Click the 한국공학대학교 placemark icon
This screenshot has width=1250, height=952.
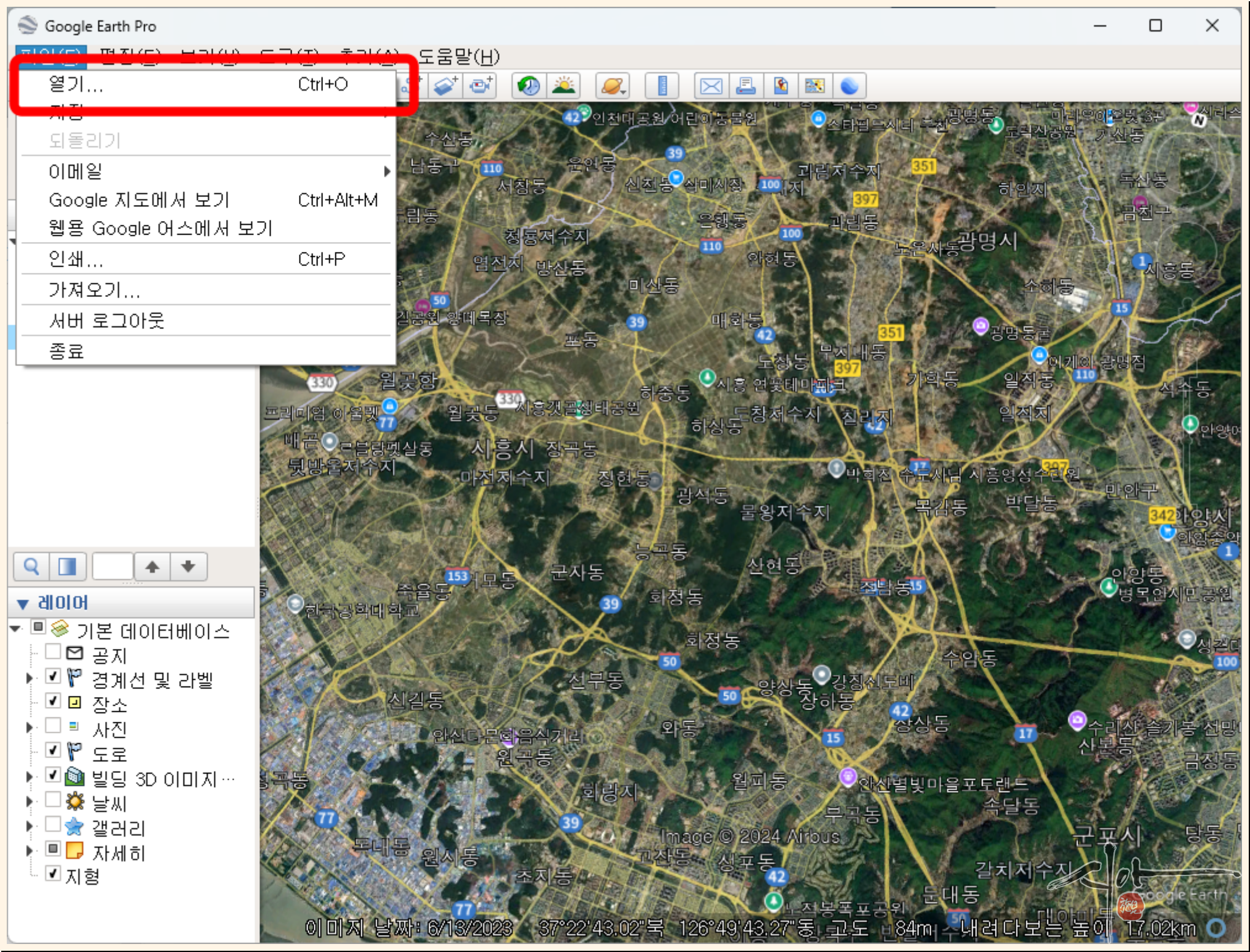[295, 603]
